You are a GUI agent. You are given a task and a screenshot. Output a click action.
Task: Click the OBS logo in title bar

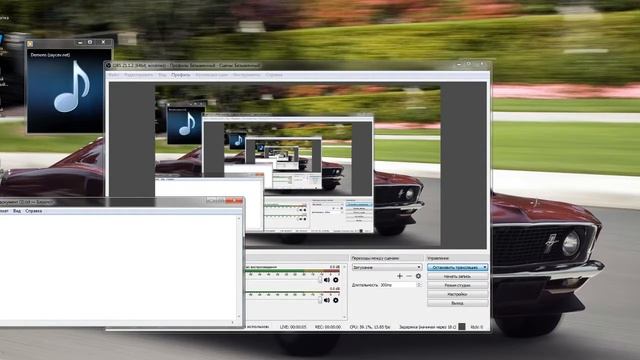(x=109, y=65)
